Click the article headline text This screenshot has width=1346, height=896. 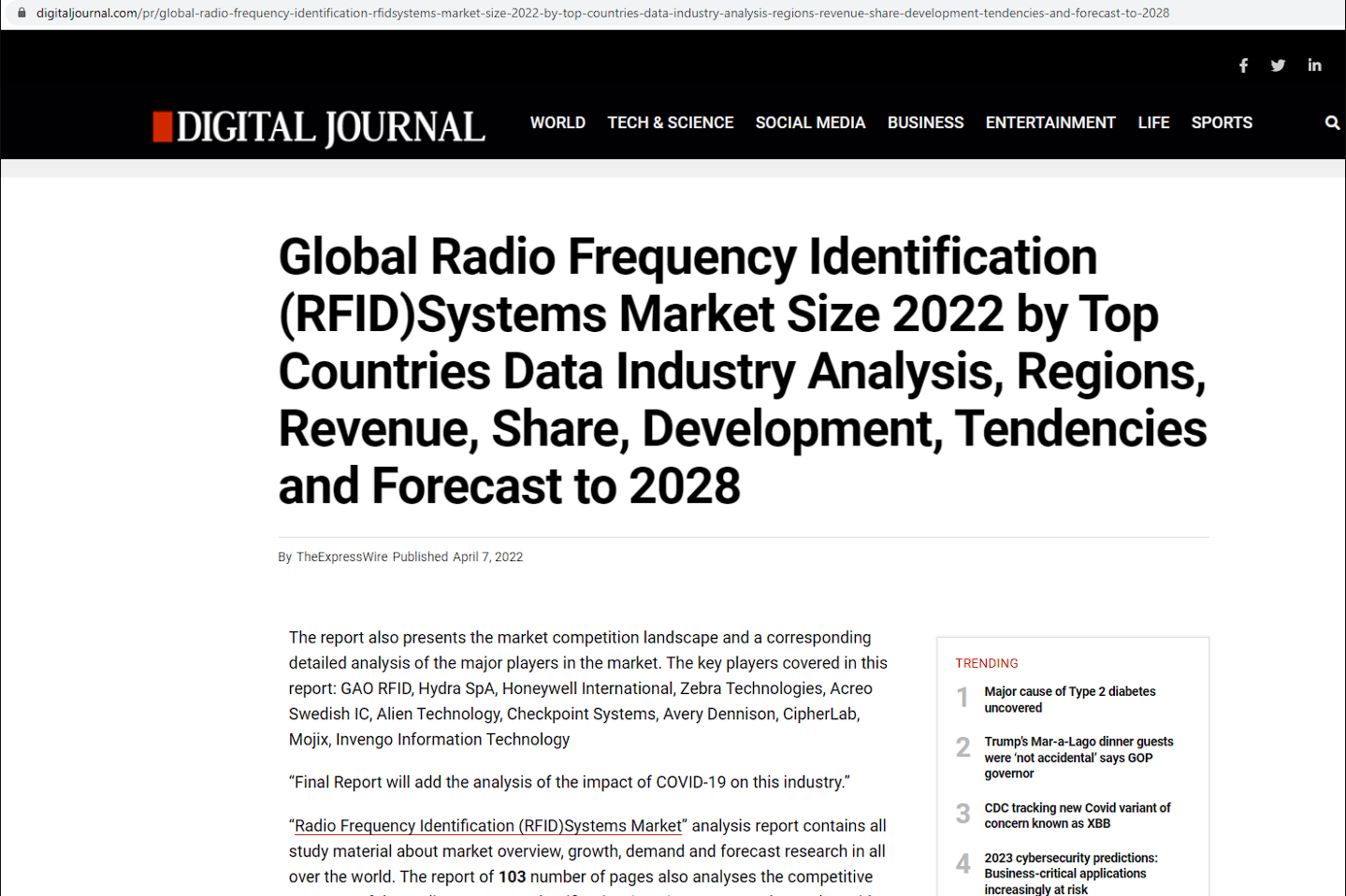(x=743, y=370)
